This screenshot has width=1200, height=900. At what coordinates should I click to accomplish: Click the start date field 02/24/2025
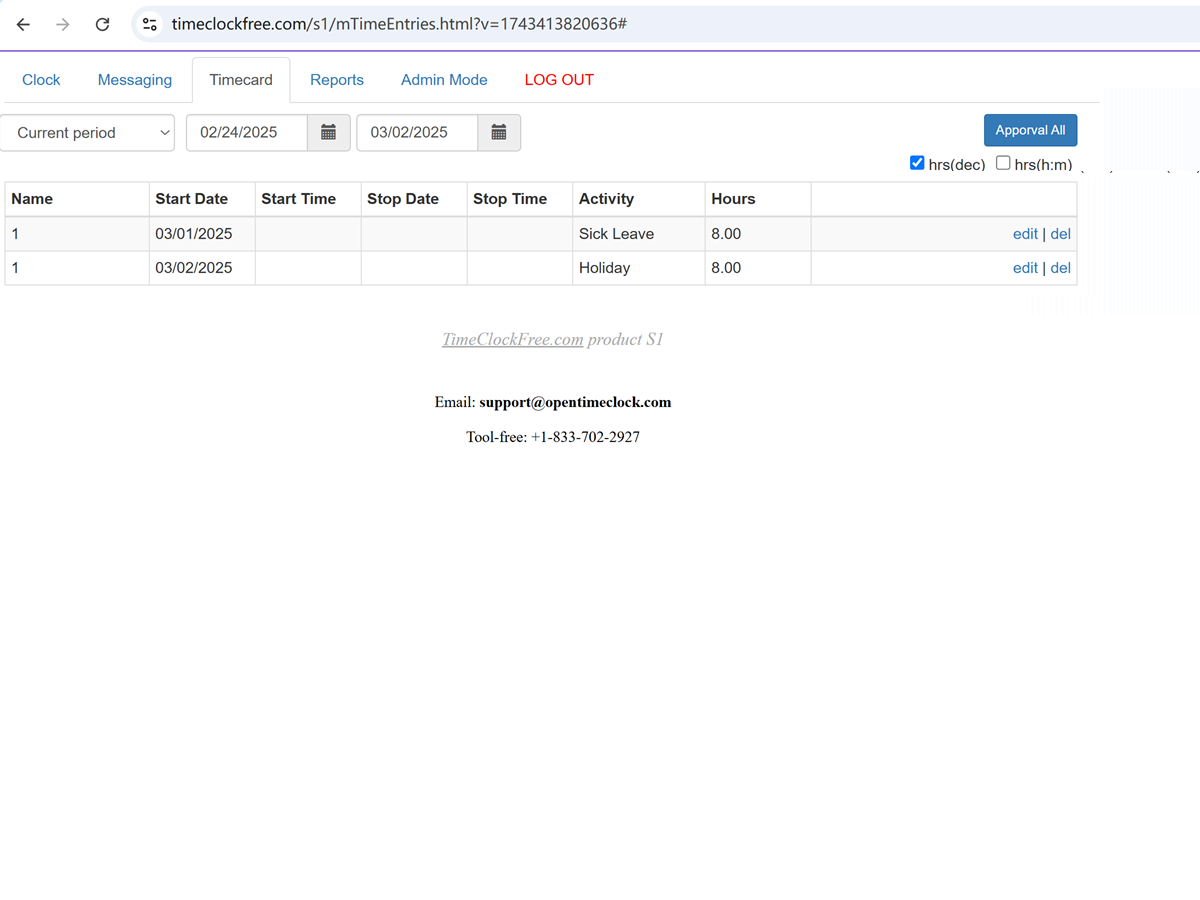coord(247,133)
